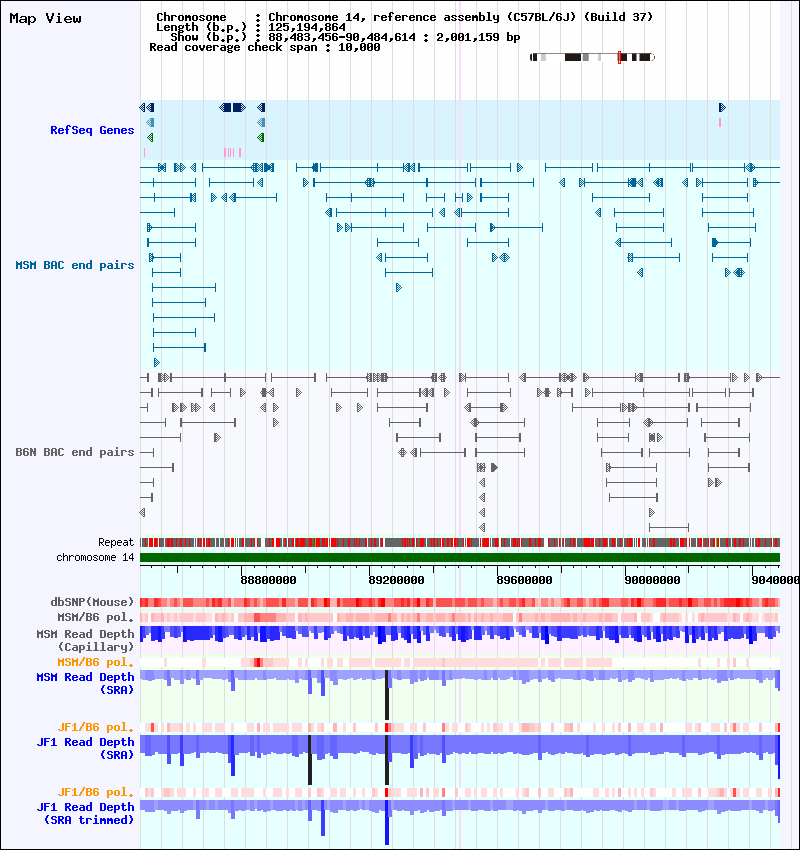Click JF1/B6 pol. label above JF1 SRA trimmed

pos(95,792)
